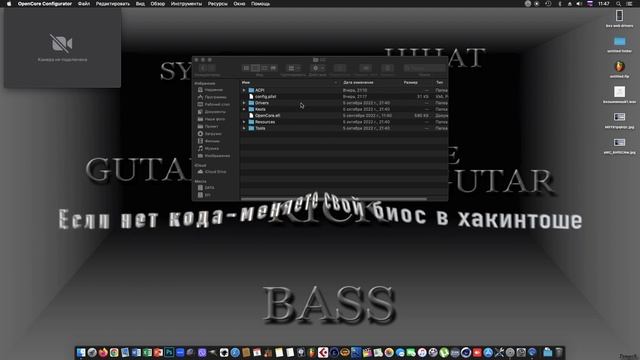Open blue folder stack in the Dock
640x360 pixels.
(x=547, y=353)
